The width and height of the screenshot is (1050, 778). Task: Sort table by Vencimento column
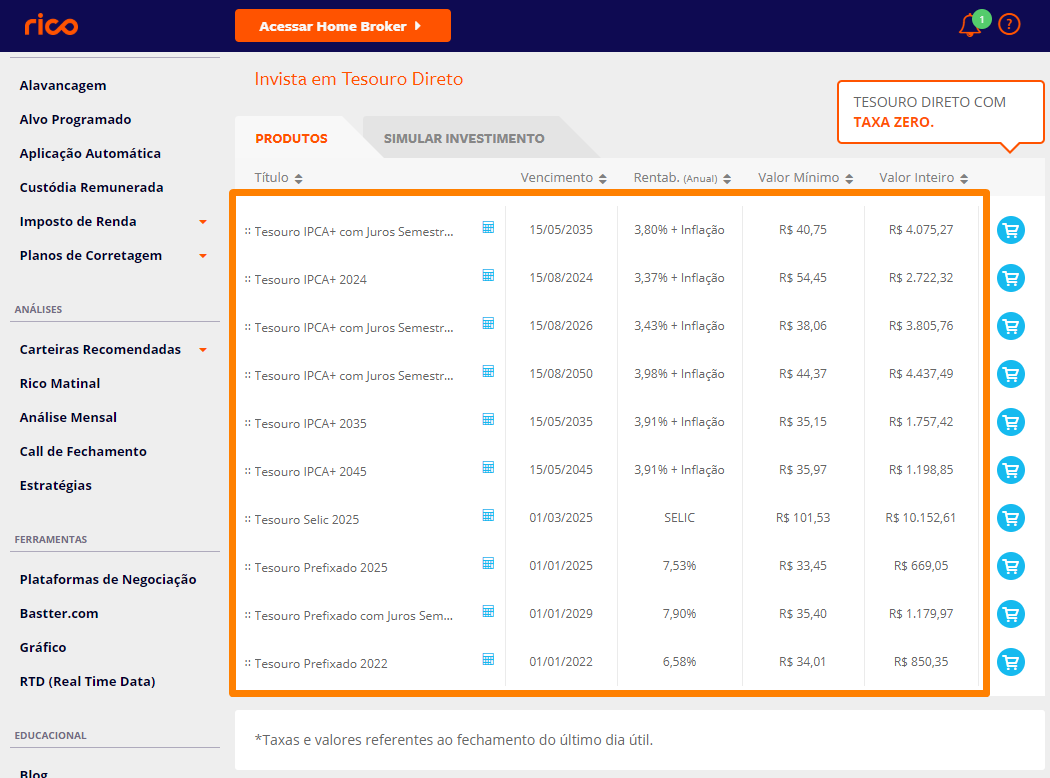coord(563,178)
